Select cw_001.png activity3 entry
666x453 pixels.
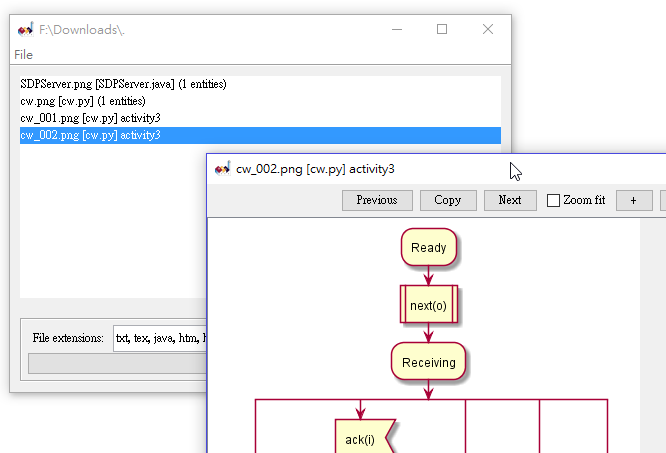point(260,118)
